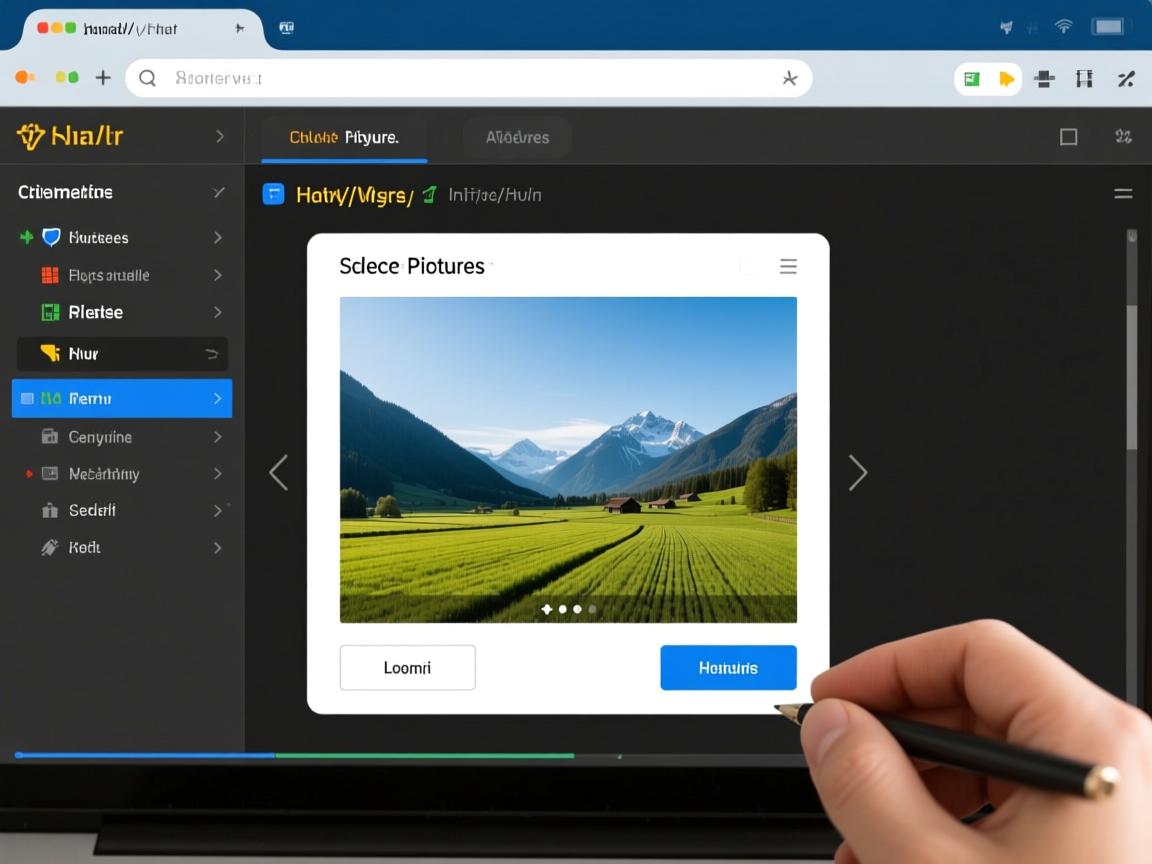This screenshot has width=1152, height=864.
Task: Click the blue Hortunis button
Action: click(x=728, y=667)
